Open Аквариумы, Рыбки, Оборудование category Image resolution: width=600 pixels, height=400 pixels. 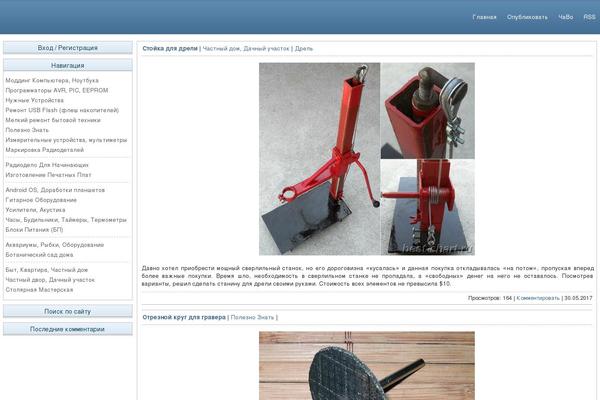point(55,245)
